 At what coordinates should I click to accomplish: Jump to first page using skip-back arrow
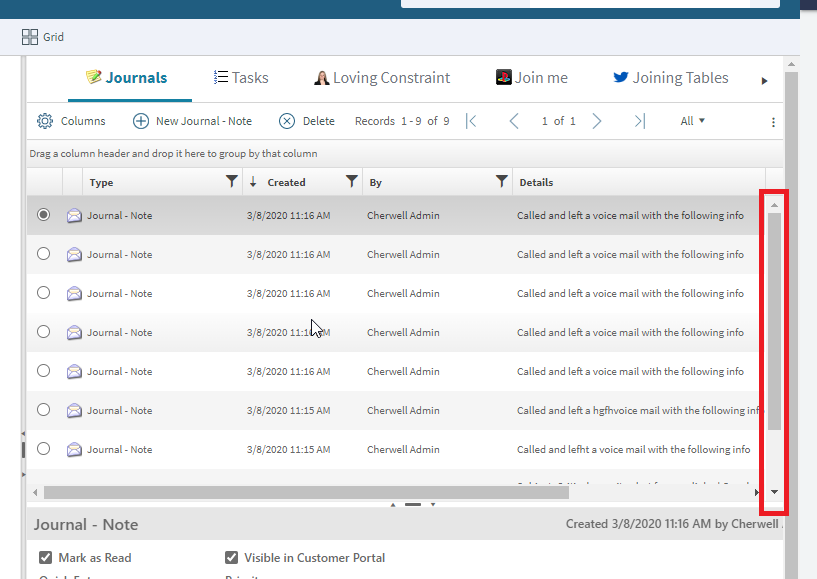pos(470,120)
